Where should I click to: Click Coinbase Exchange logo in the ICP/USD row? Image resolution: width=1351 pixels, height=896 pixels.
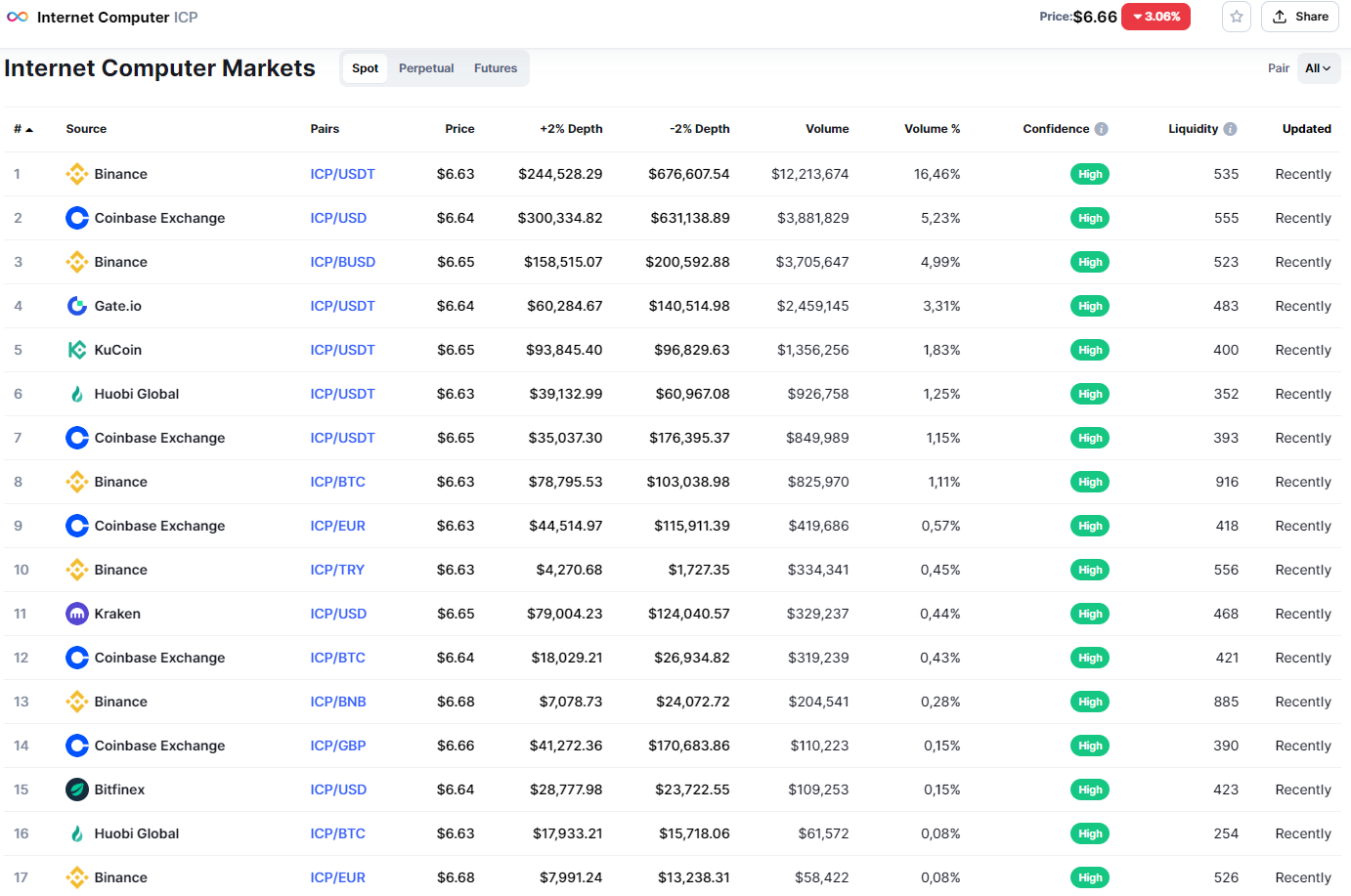click(x=77, y=218)
